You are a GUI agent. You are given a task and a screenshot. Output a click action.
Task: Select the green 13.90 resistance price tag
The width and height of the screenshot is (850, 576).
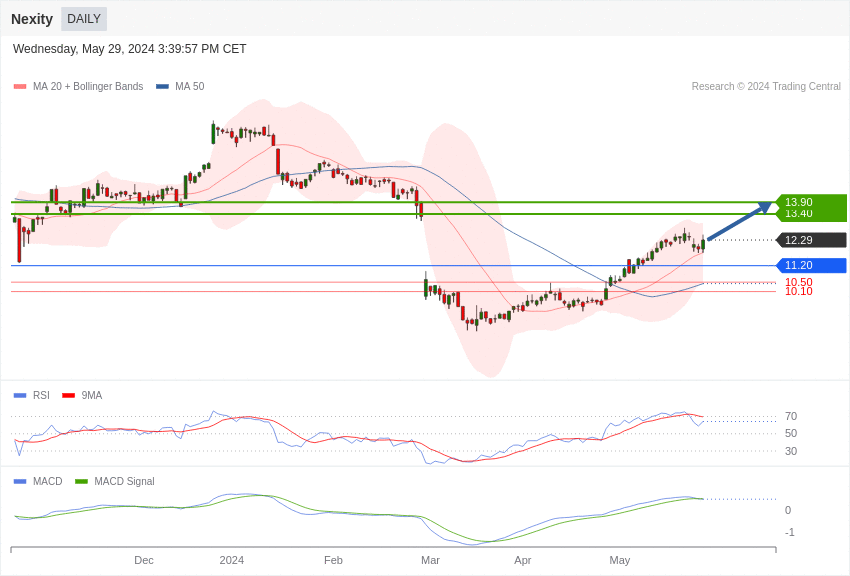811,201
